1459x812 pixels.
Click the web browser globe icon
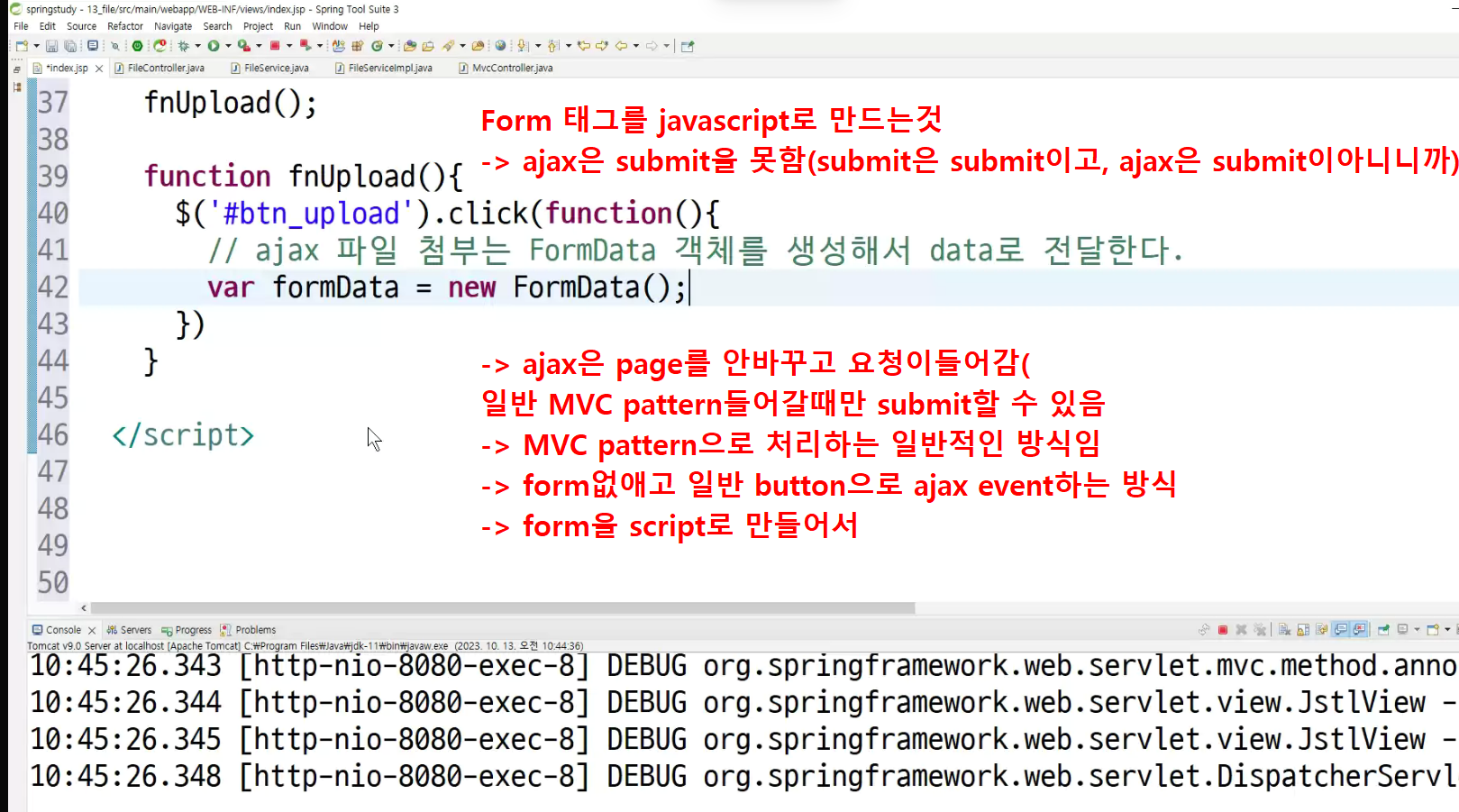[500, 46]
